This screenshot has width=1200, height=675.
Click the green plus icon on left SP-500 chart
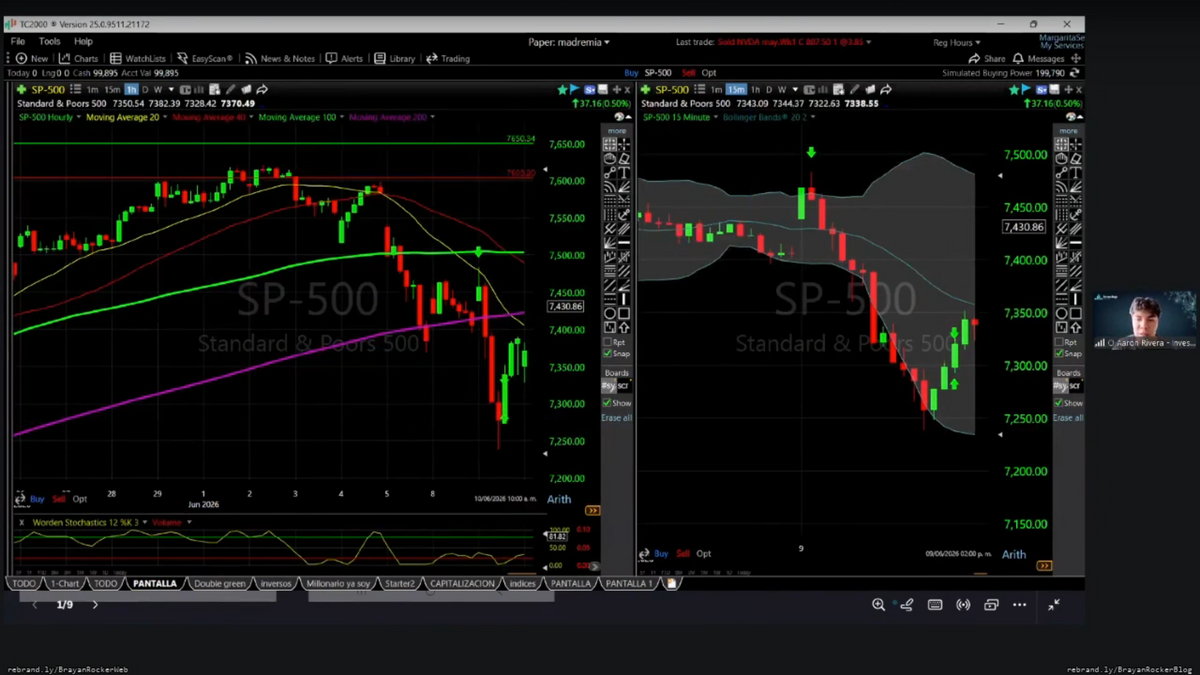pyautogui.click(x=21, y=90)
